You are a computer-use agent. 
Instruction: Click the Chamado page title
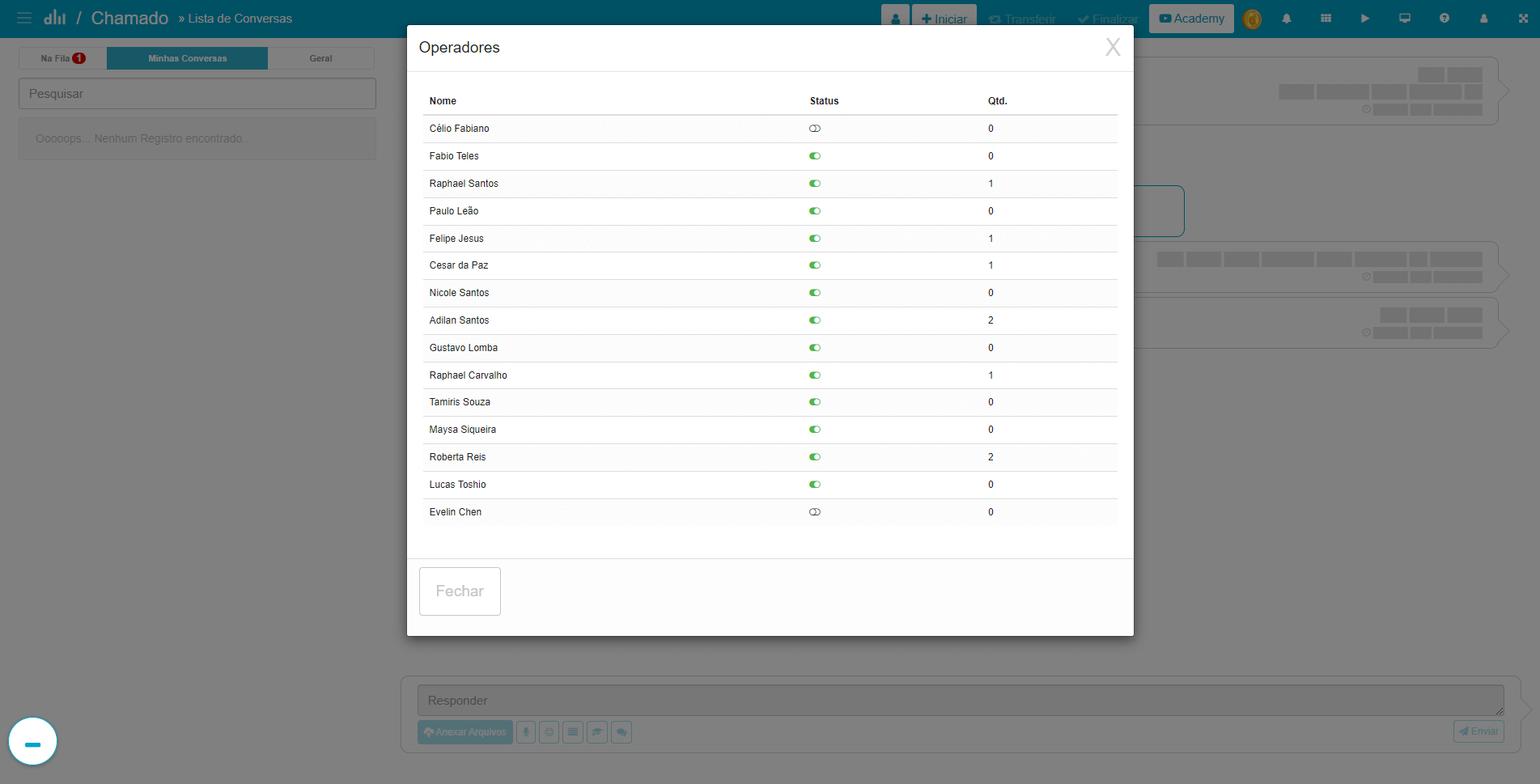pos(129,18)
